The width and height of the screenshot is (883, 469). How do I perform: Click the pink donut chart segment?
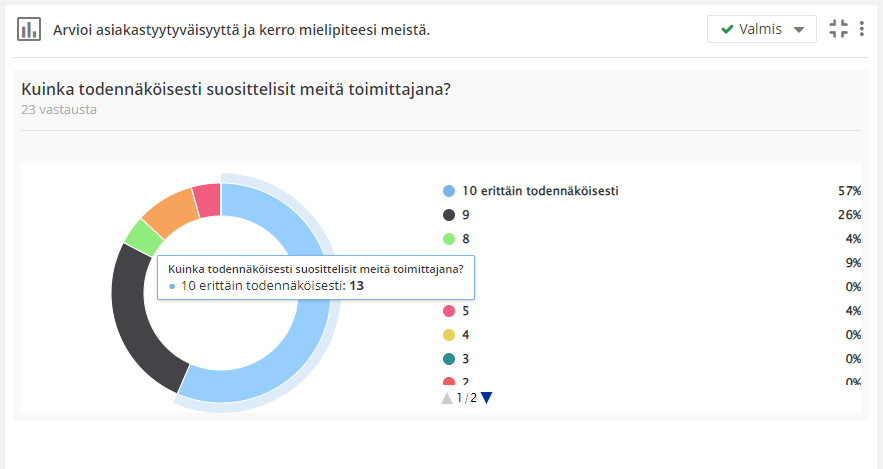click(x=207, y=199)
